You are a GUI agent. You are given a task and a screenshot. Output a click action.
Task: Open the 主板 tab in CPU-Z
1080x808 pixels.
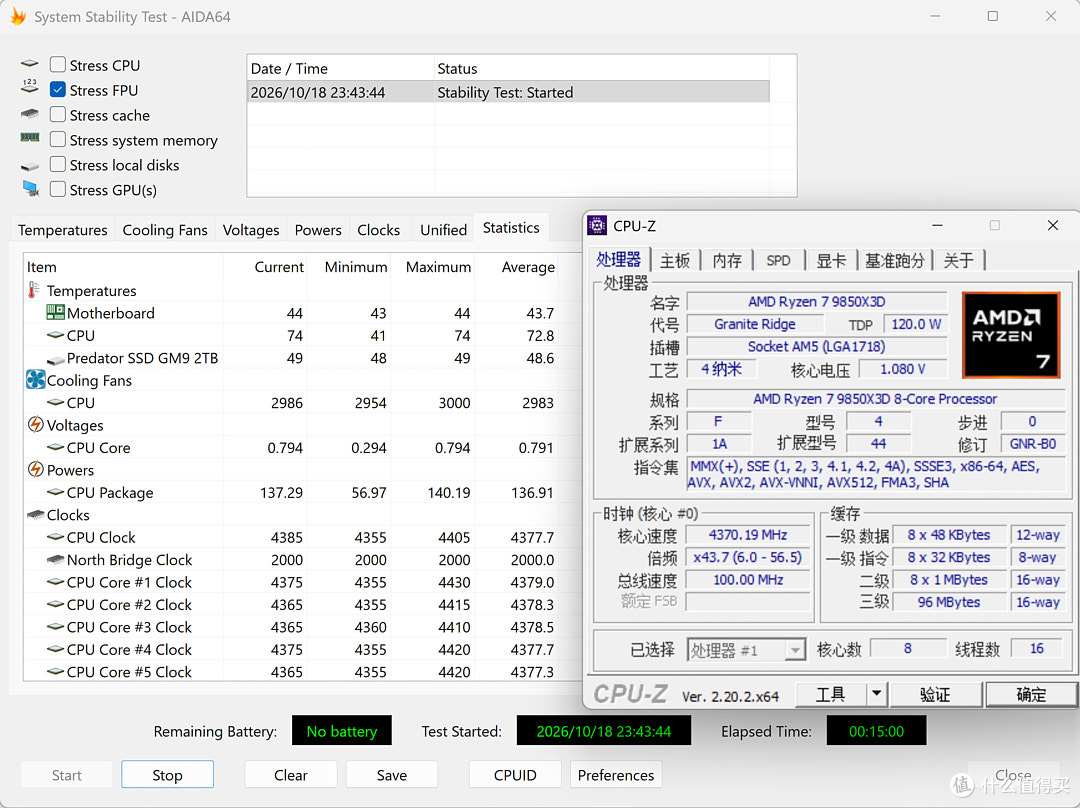point(675,260)
